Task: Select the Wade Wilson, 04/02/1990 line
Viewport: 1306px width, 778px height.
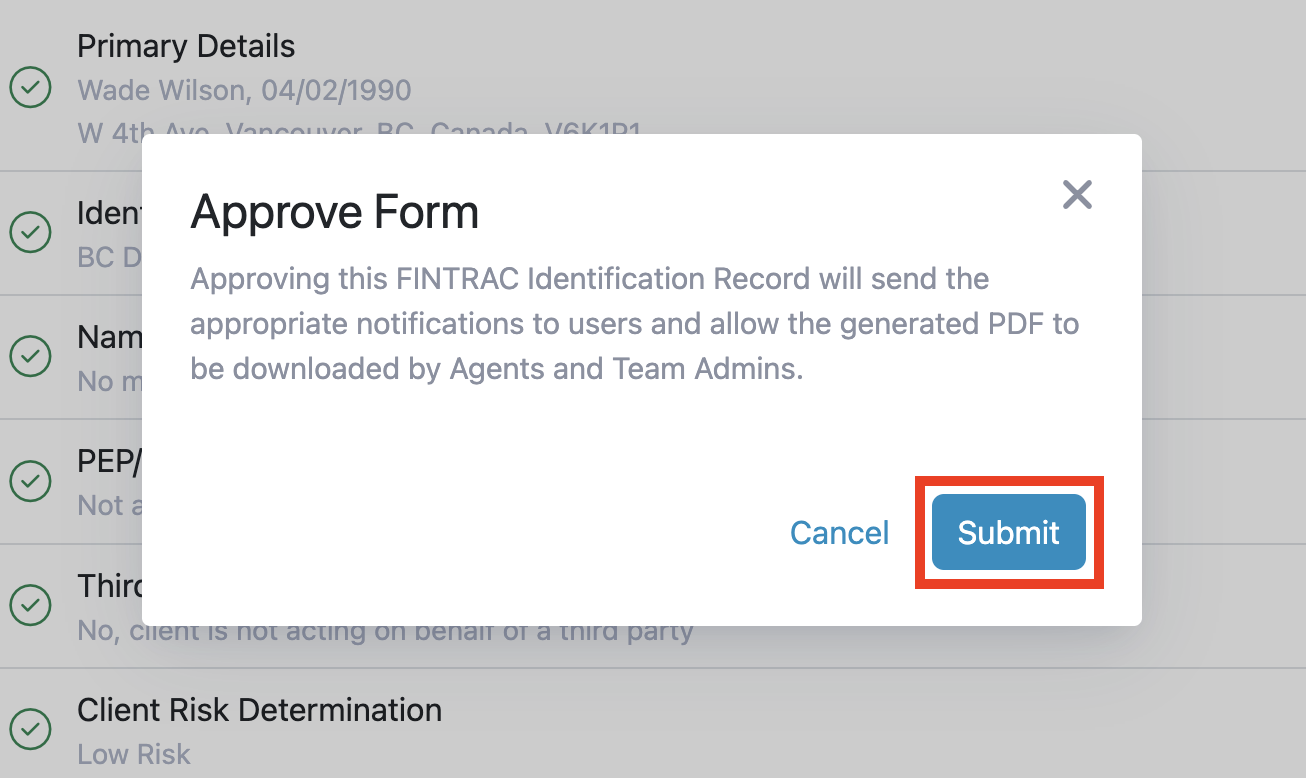Action: coord(244,90)
